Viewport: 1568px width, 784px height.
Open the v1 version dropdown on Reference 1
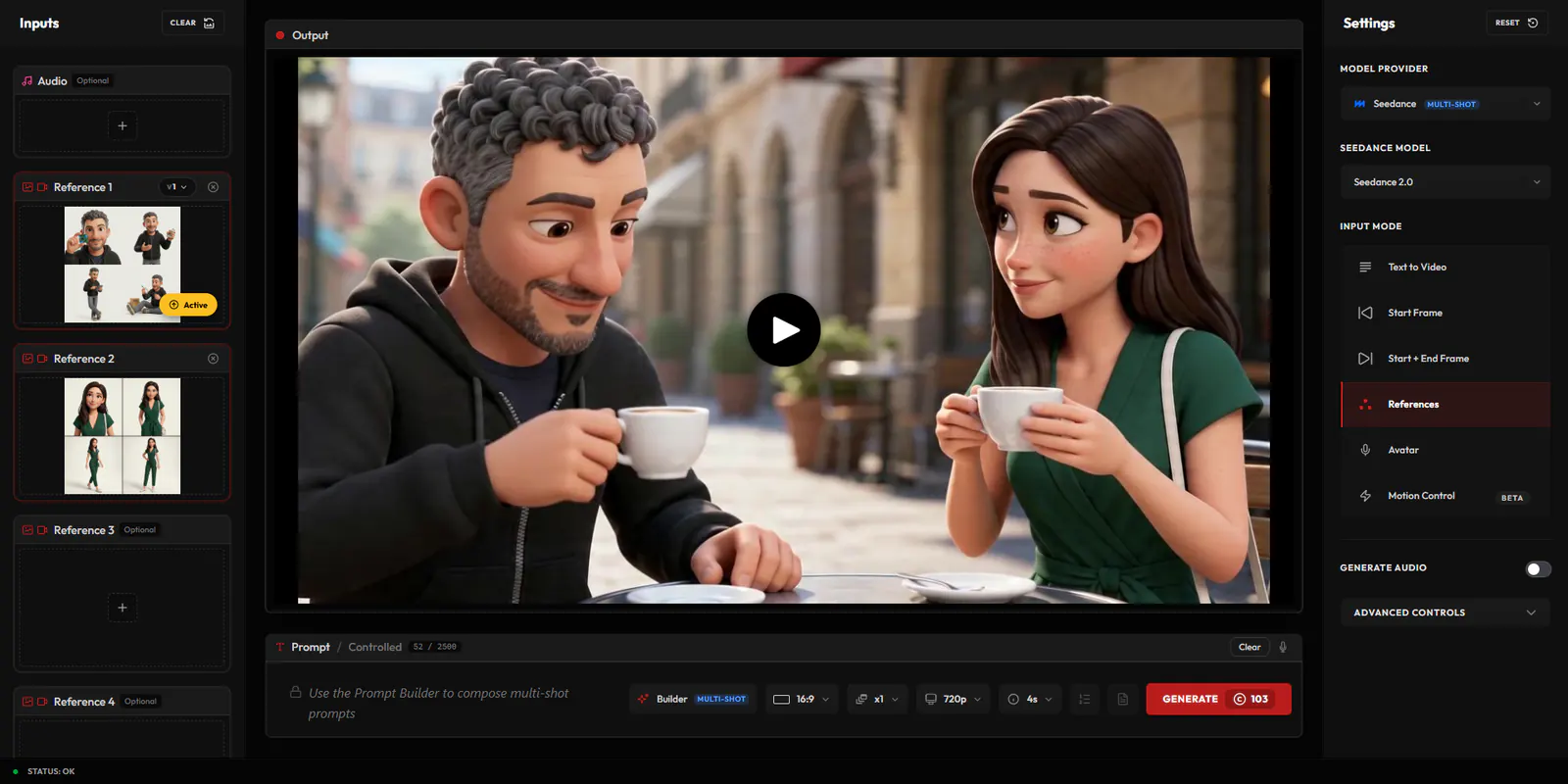pyautogui.click(x=176, y=187)
